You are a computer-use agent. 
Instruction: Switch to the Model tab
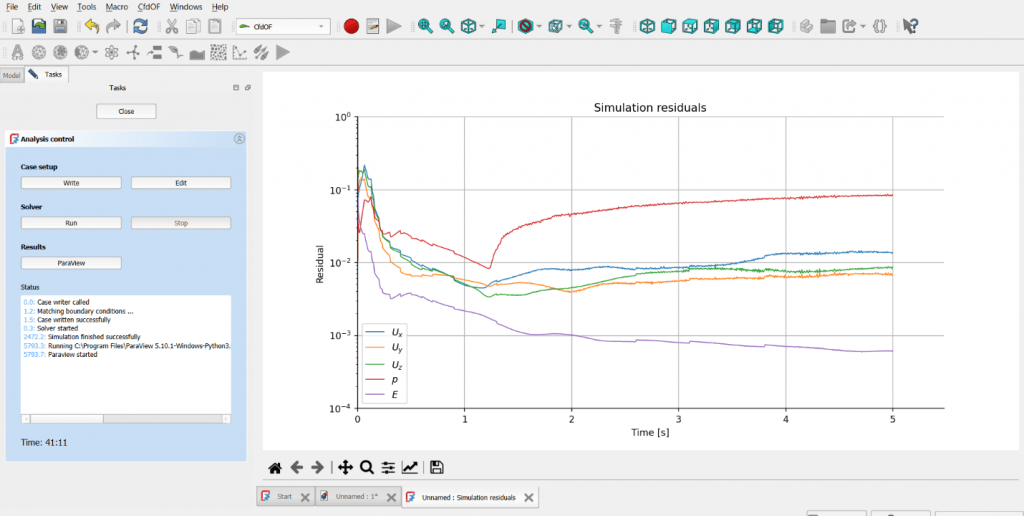tap(12, 75)
